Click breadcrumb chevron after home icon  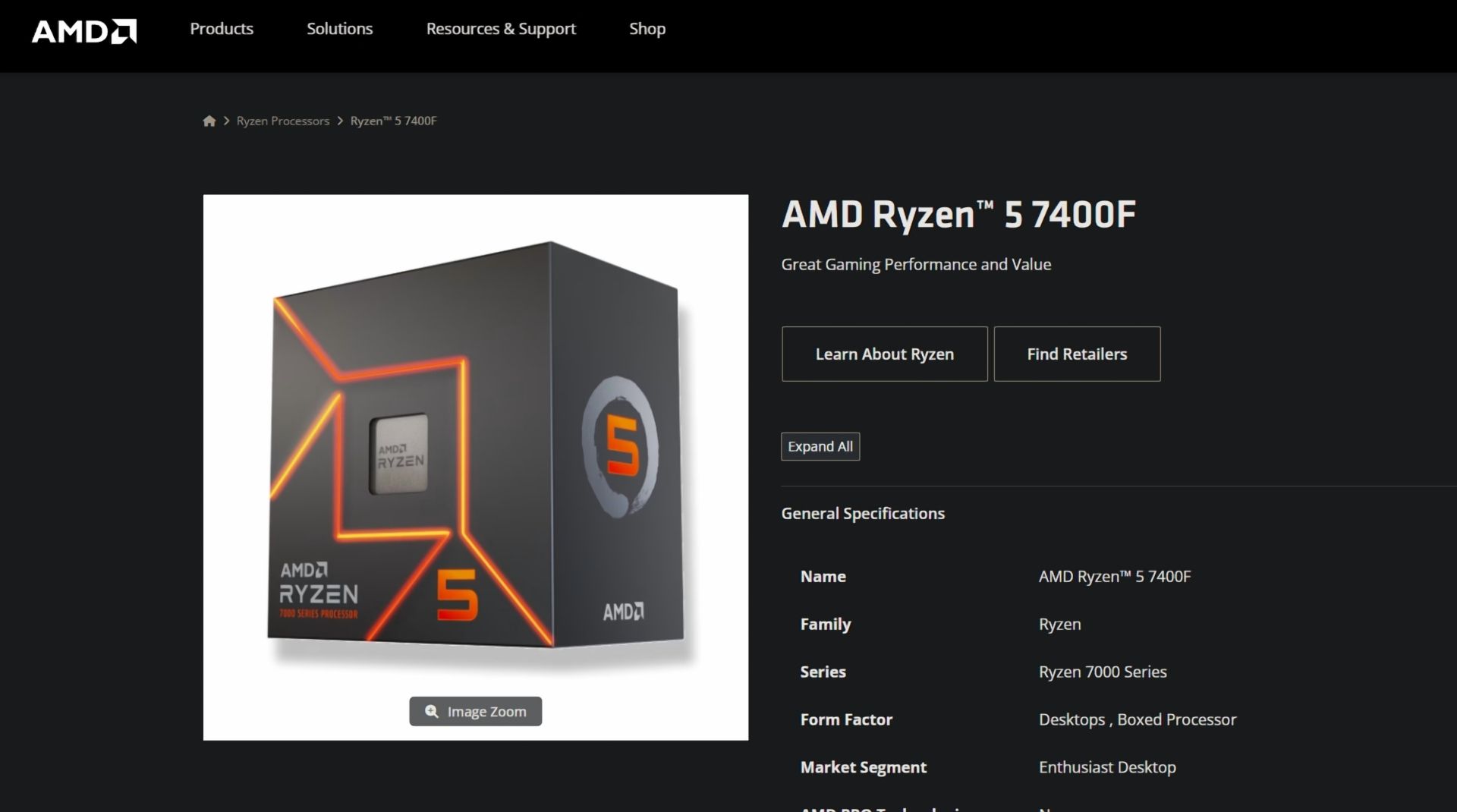point(226,121)
